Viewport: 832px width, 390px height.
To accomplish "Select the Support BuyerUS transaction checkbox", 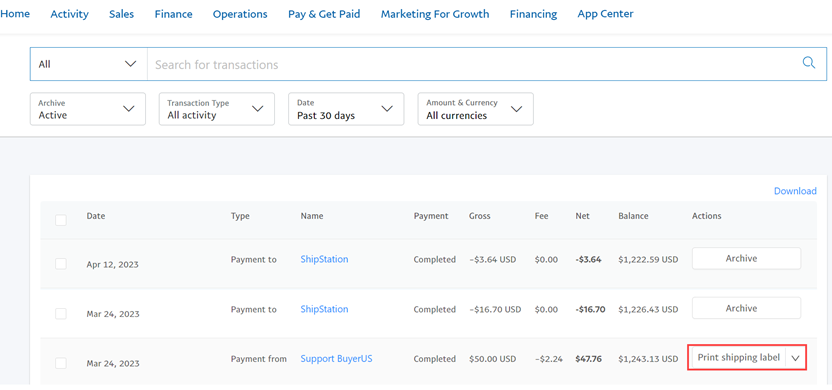I will [61, 363].
